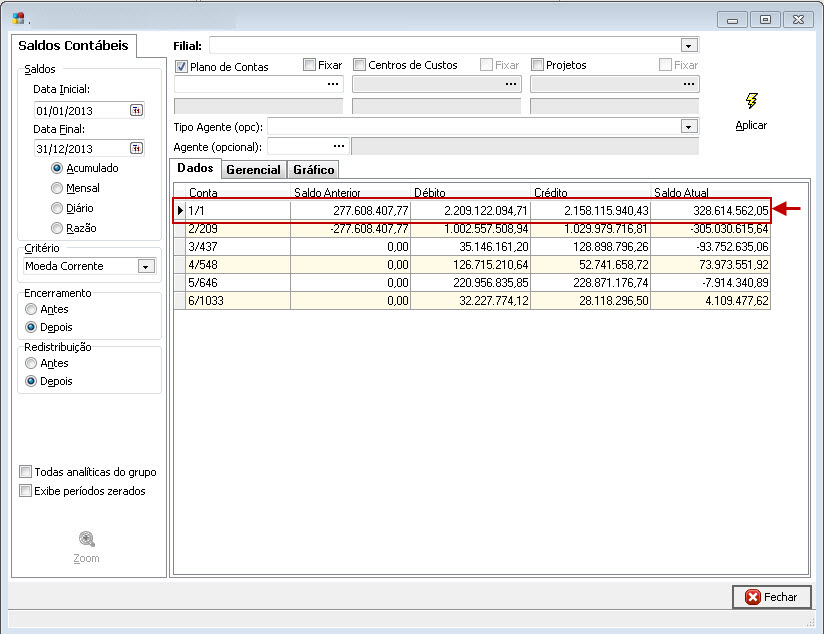Select the Mensal radio option
This screenshot has height=634, width=824.
[x=57, y=188]
